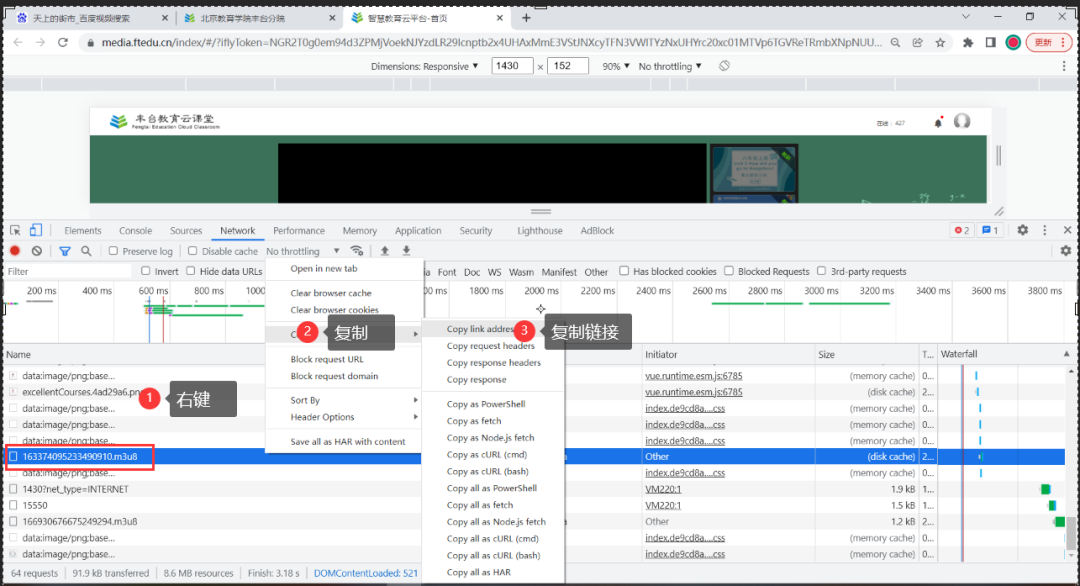This screenshot has height=586, width=1080.
Task: Click the rotate screen icon in device toolbar
Action: (725, 66)
